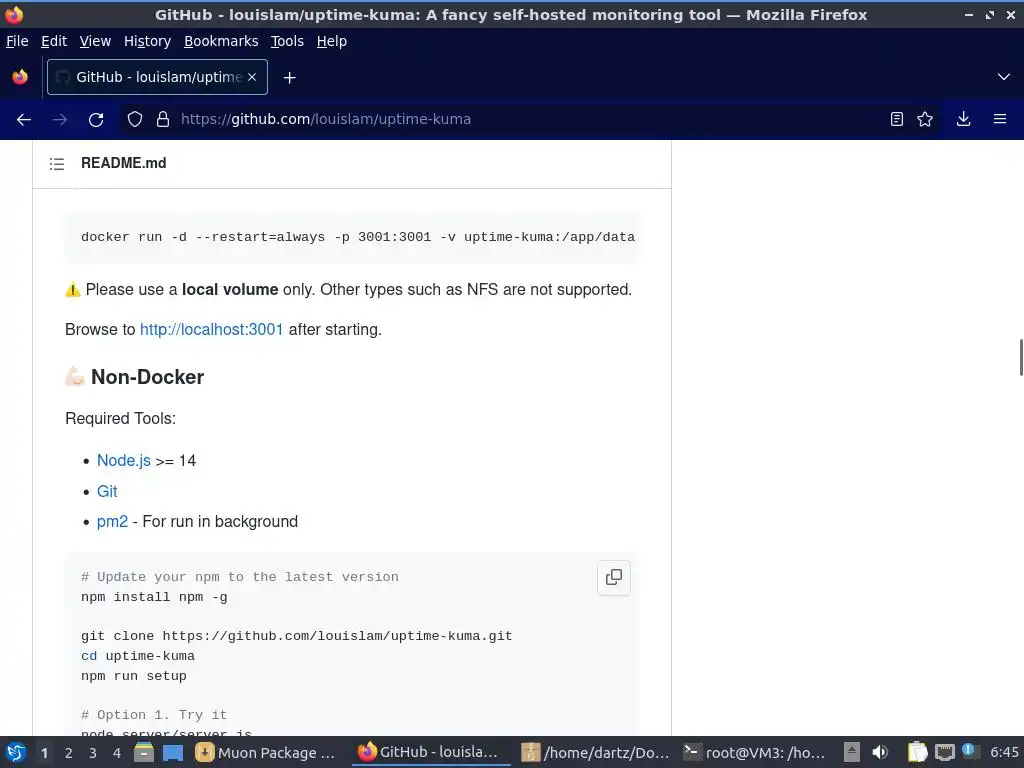List all tabs dropdown arrow
This screenshot has height=768, width=1024.
coord(1004,77)
